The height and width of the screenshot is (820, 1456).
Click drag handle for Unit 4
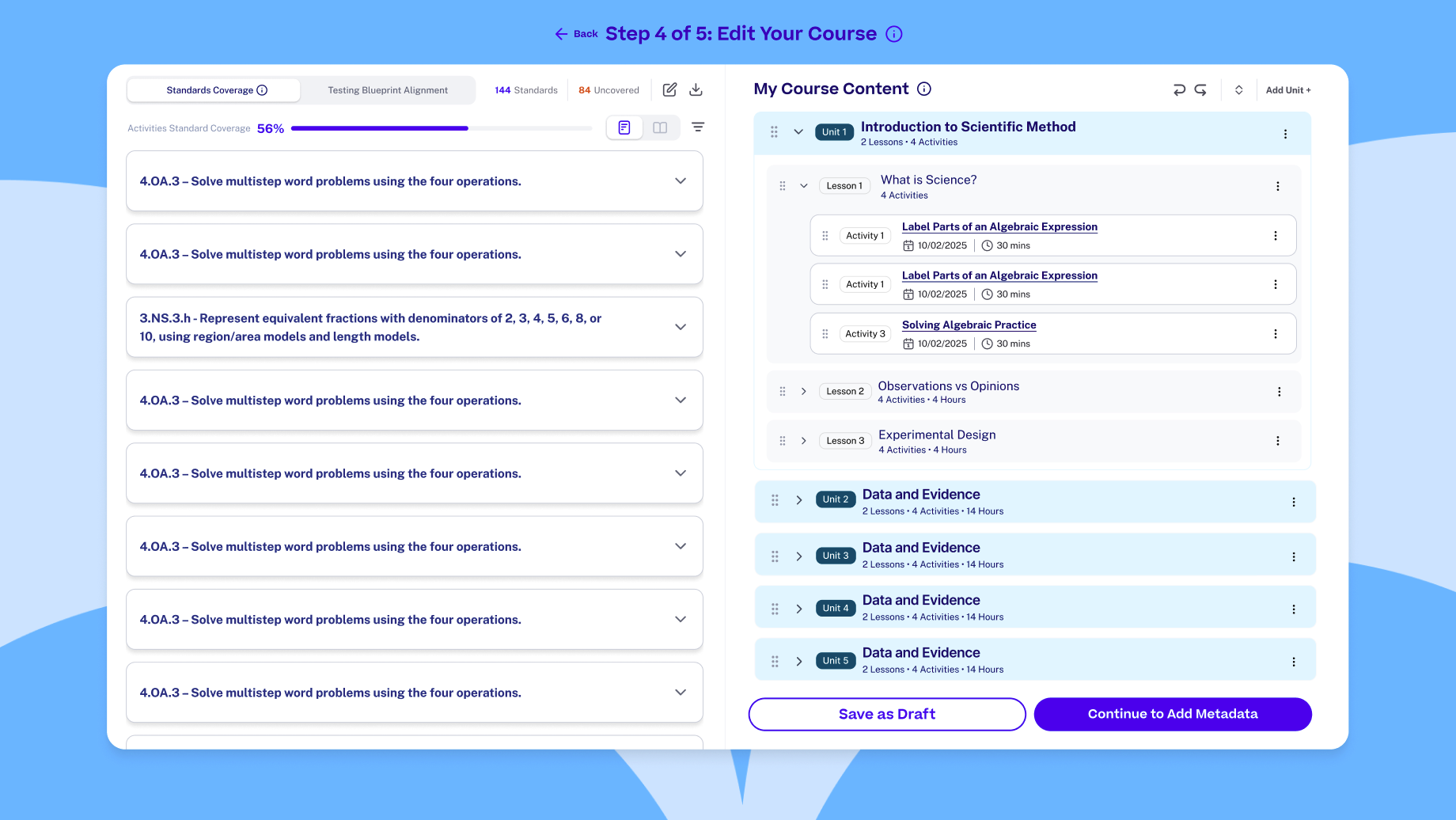click(x=775, y=609)
